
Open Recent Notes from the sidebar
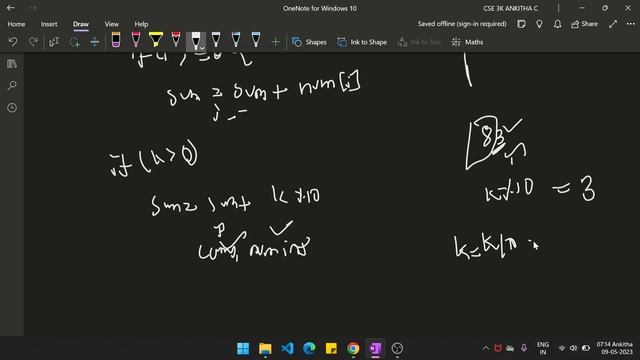[x=12, y=108]
